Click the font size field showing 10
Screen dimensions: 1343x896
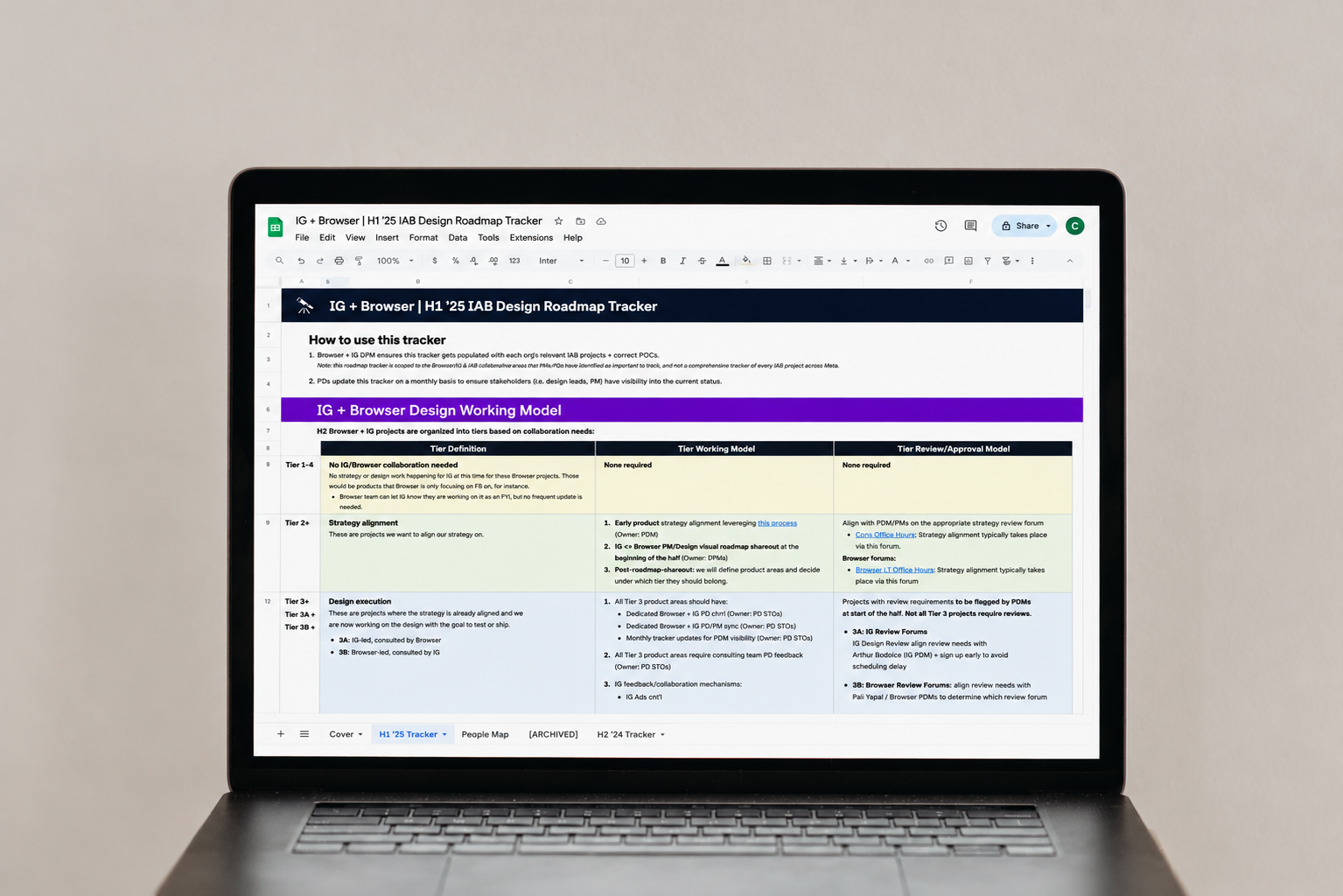click(x=625, y=261)
